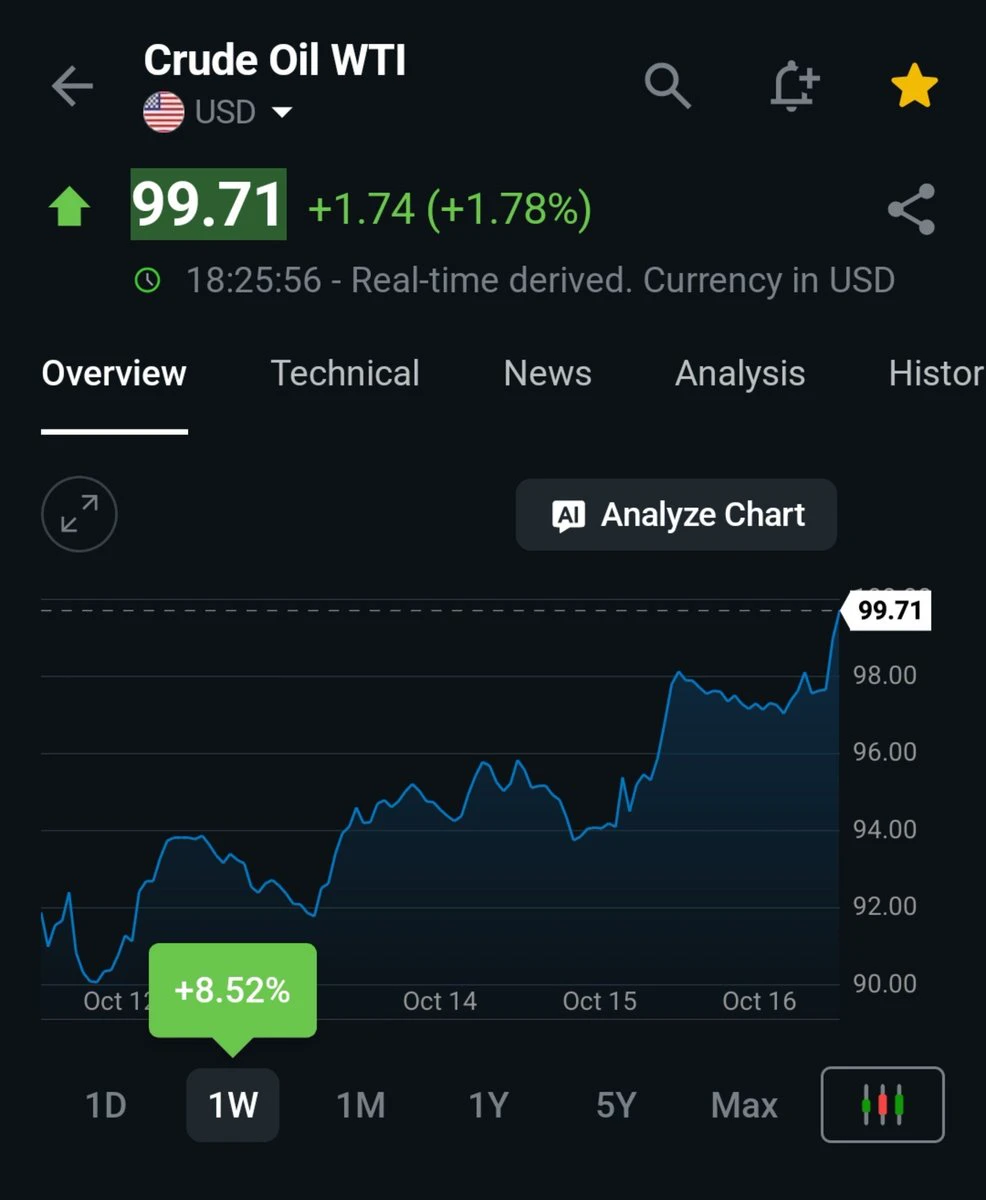Open search with the magnifier icon
The width and height of the screenshot is (986, 1200).
click(x=668, y=86)
